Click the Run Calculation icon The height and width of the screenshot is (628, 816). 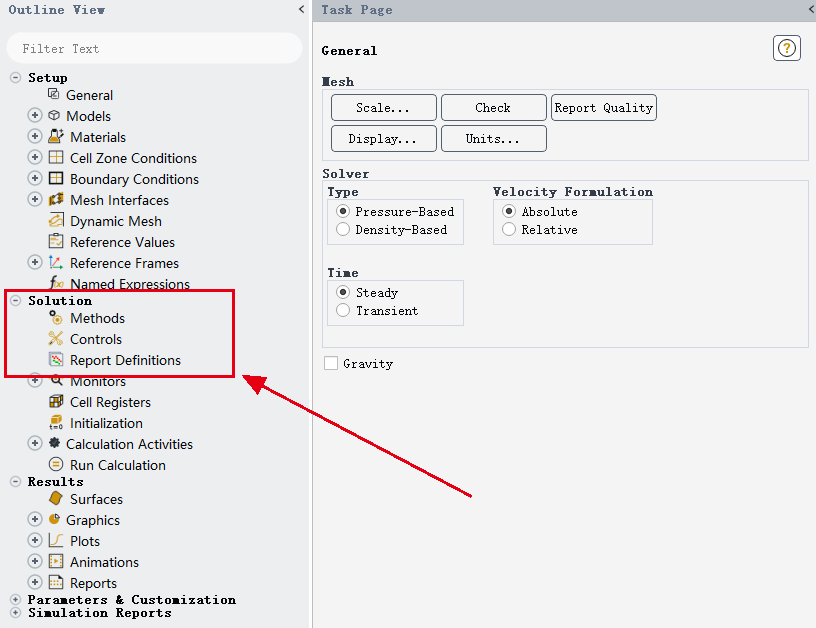click(56, 465)
